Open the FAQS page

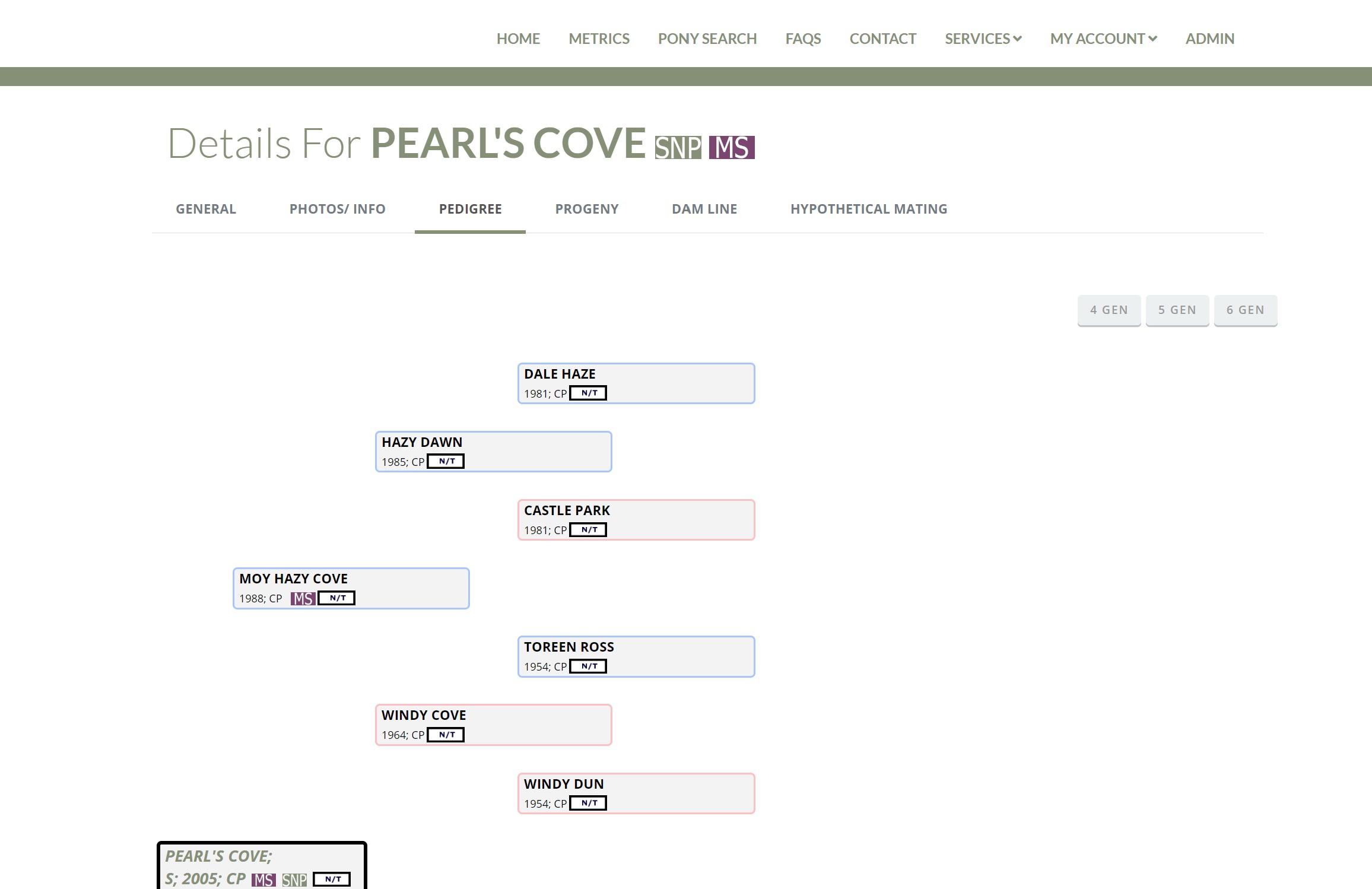[x=803, y=39]
